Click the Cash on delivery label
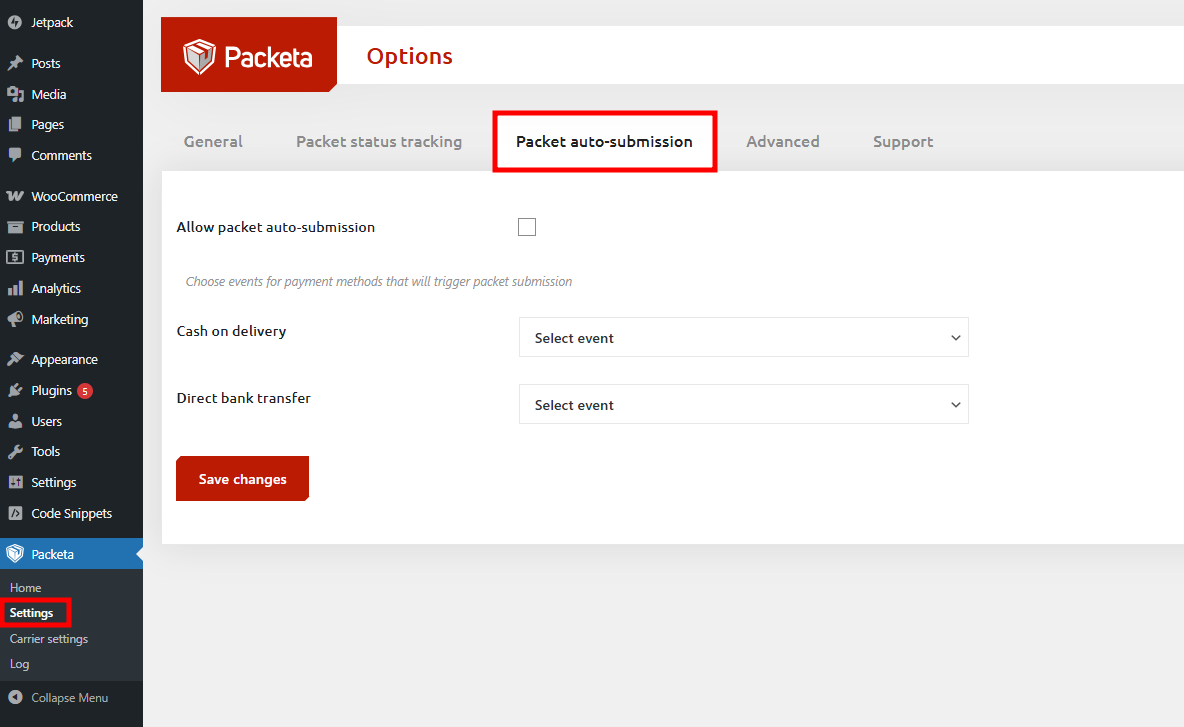Screen dimensions: 1184x727 pos(231,331)
